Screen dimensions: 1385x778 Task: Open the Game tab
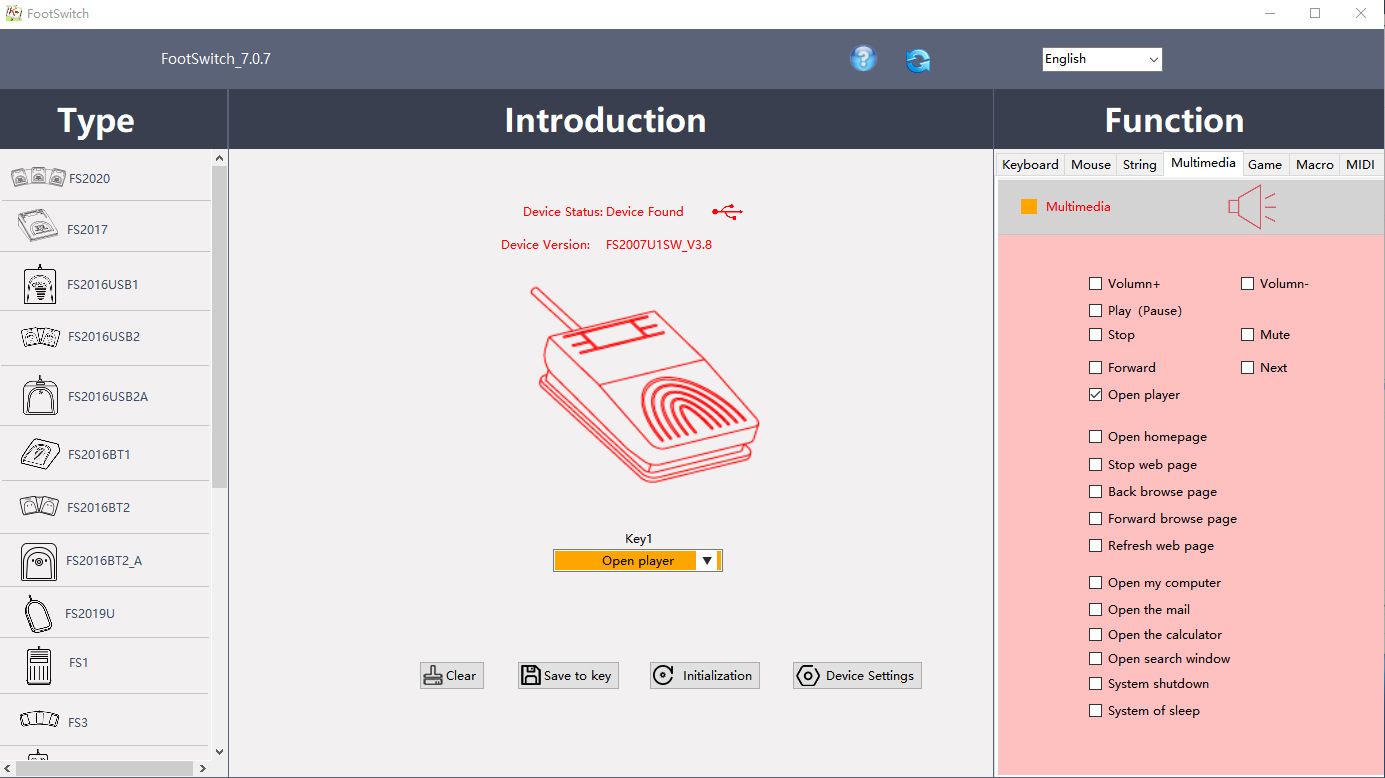point(1265,165)
